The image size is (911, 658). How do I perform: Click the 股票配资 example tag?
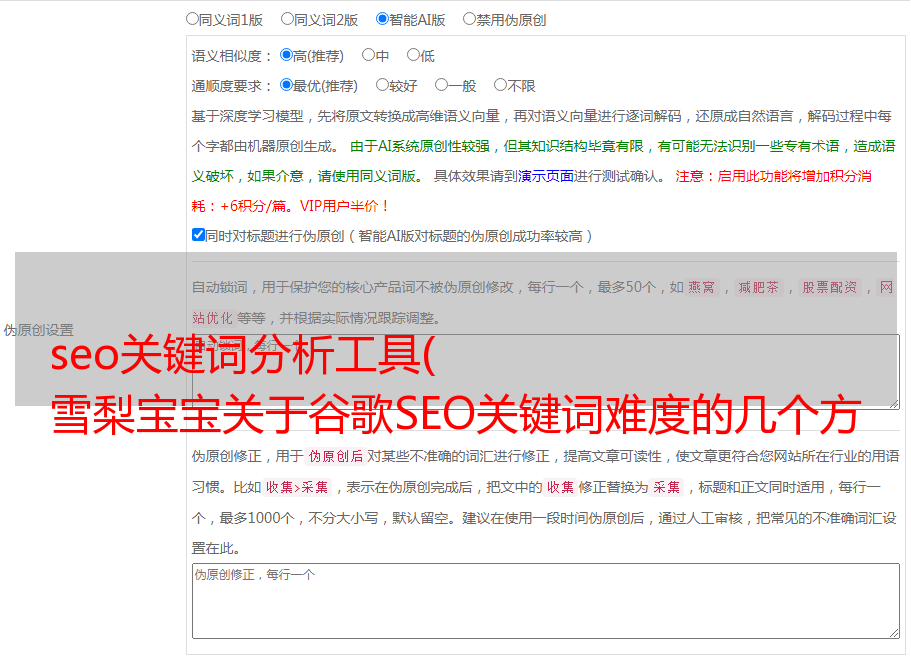[x=830, y=287]
